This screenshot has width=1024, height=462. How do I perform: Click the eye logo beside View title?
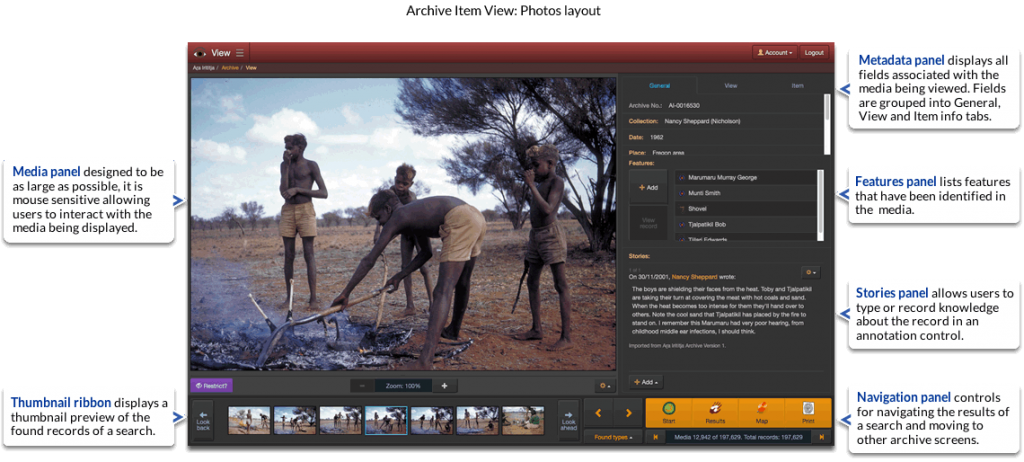click(x=199, y=53)
